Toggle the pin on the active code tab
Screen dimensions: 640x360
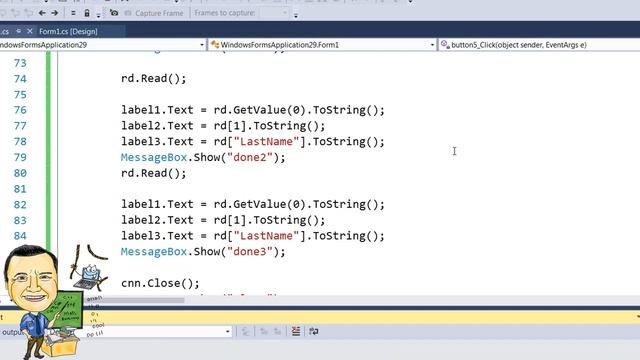[x=18, y=31]
